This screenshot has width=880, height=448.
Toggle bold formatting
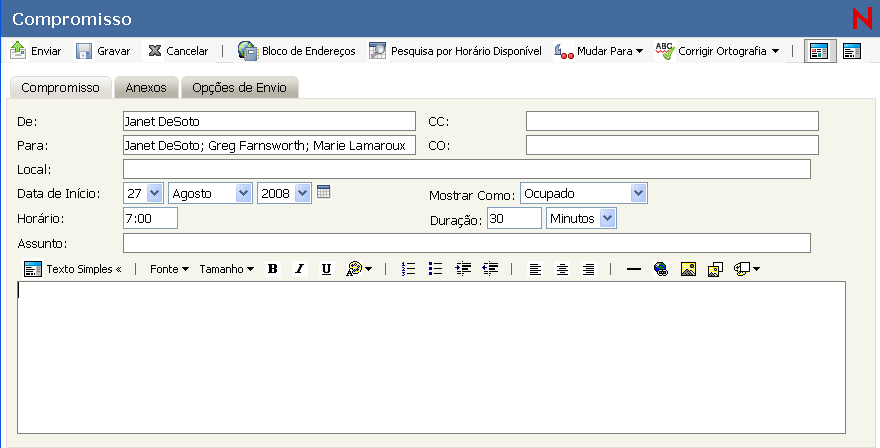pyautogui.click(x=273, y=269)
